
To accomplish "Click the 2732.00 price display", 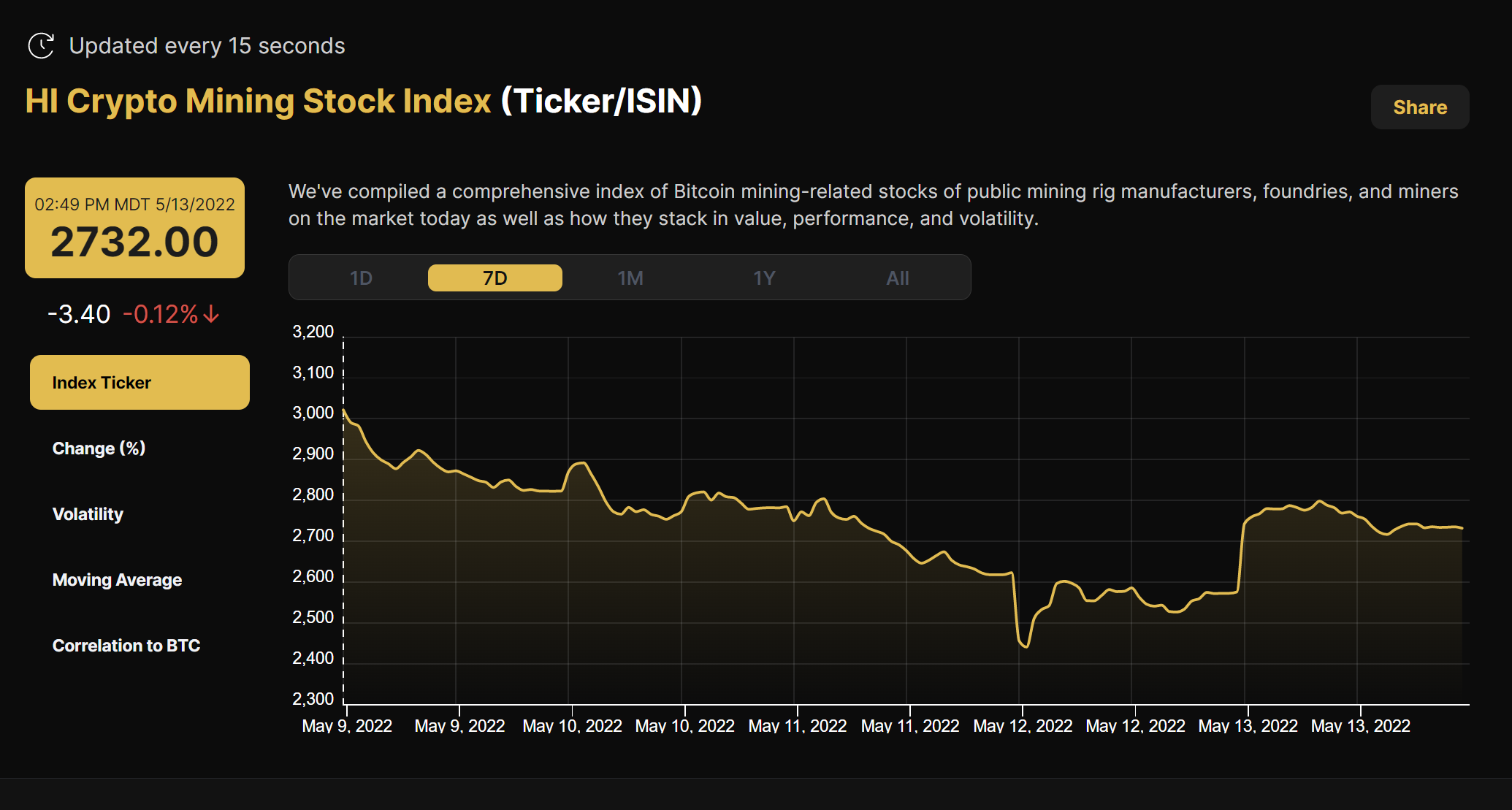I will pos(135,241).
